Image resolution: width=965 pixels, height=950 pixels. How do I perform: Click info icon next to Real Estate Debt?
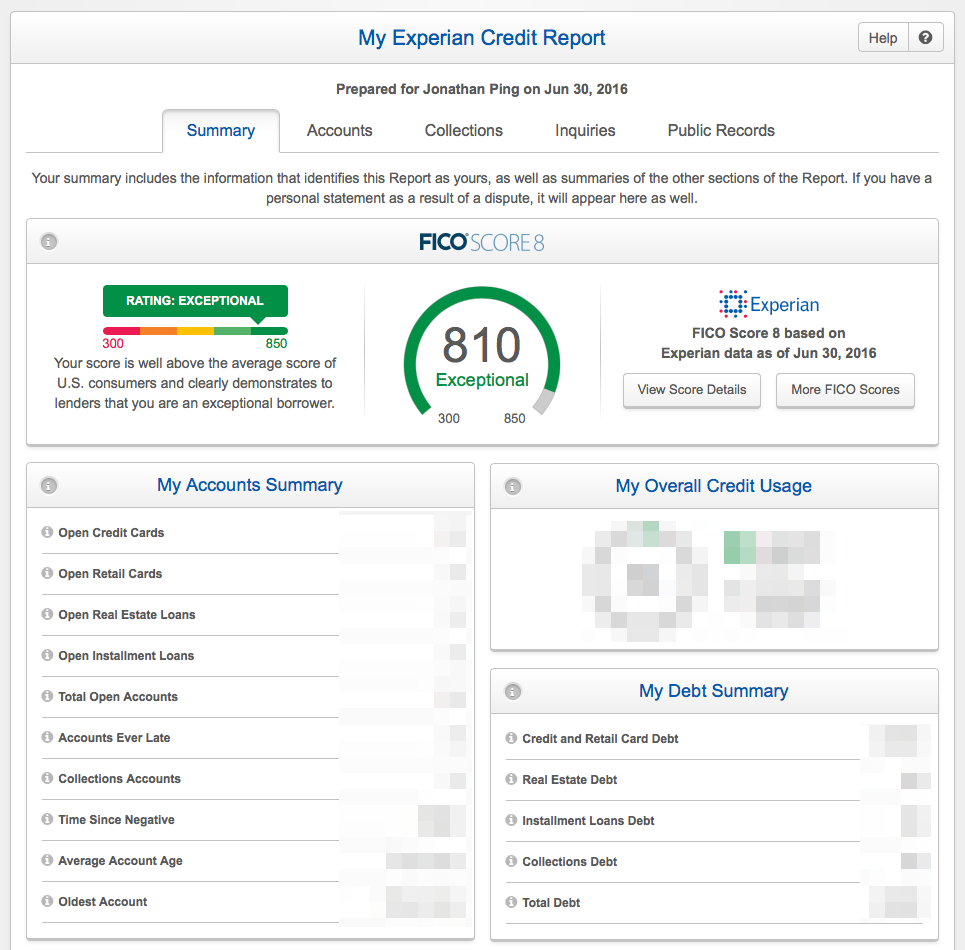[x=511, y=779]
